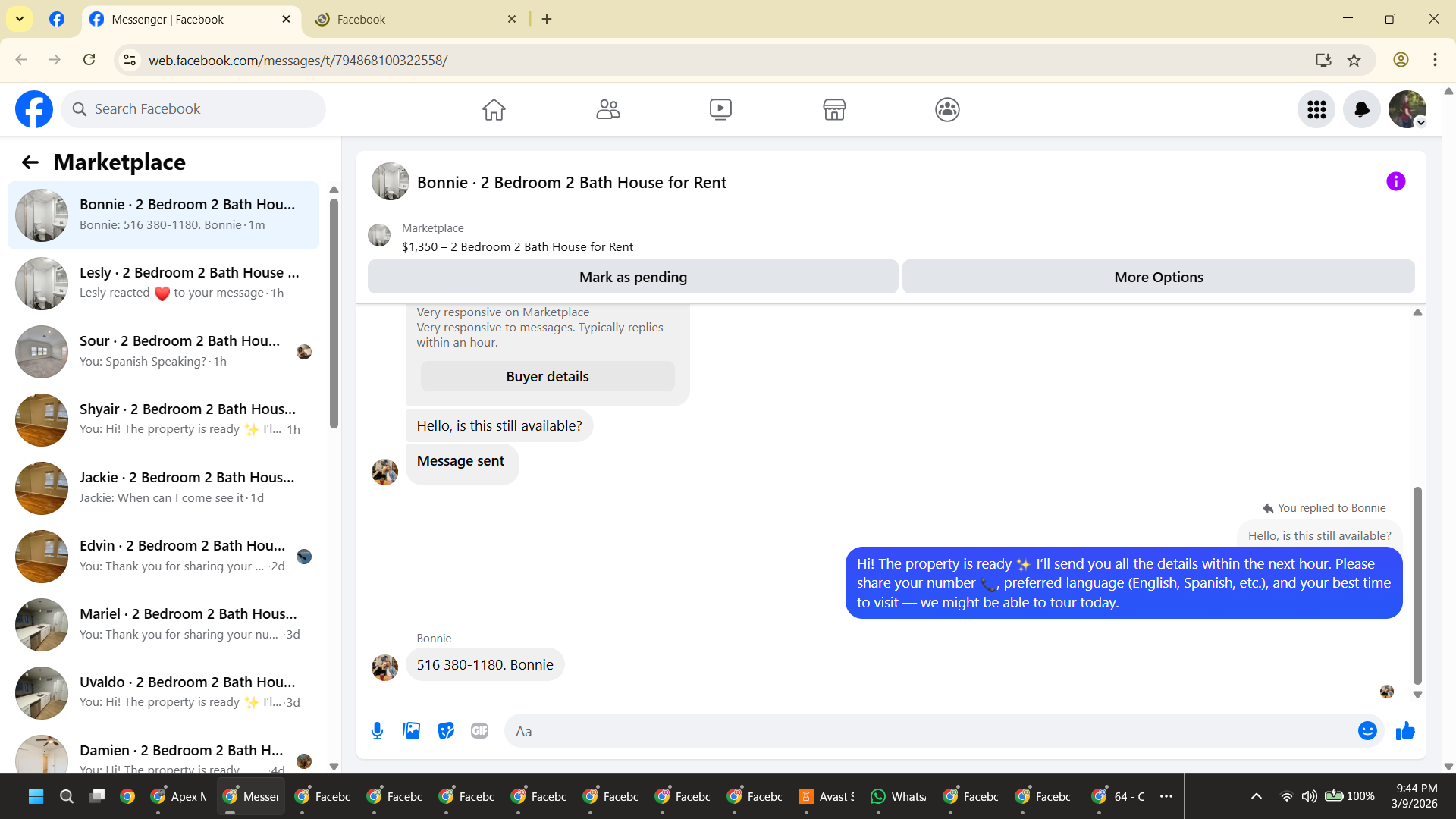Open the Facebook apps grid menu

point(1316,109)
